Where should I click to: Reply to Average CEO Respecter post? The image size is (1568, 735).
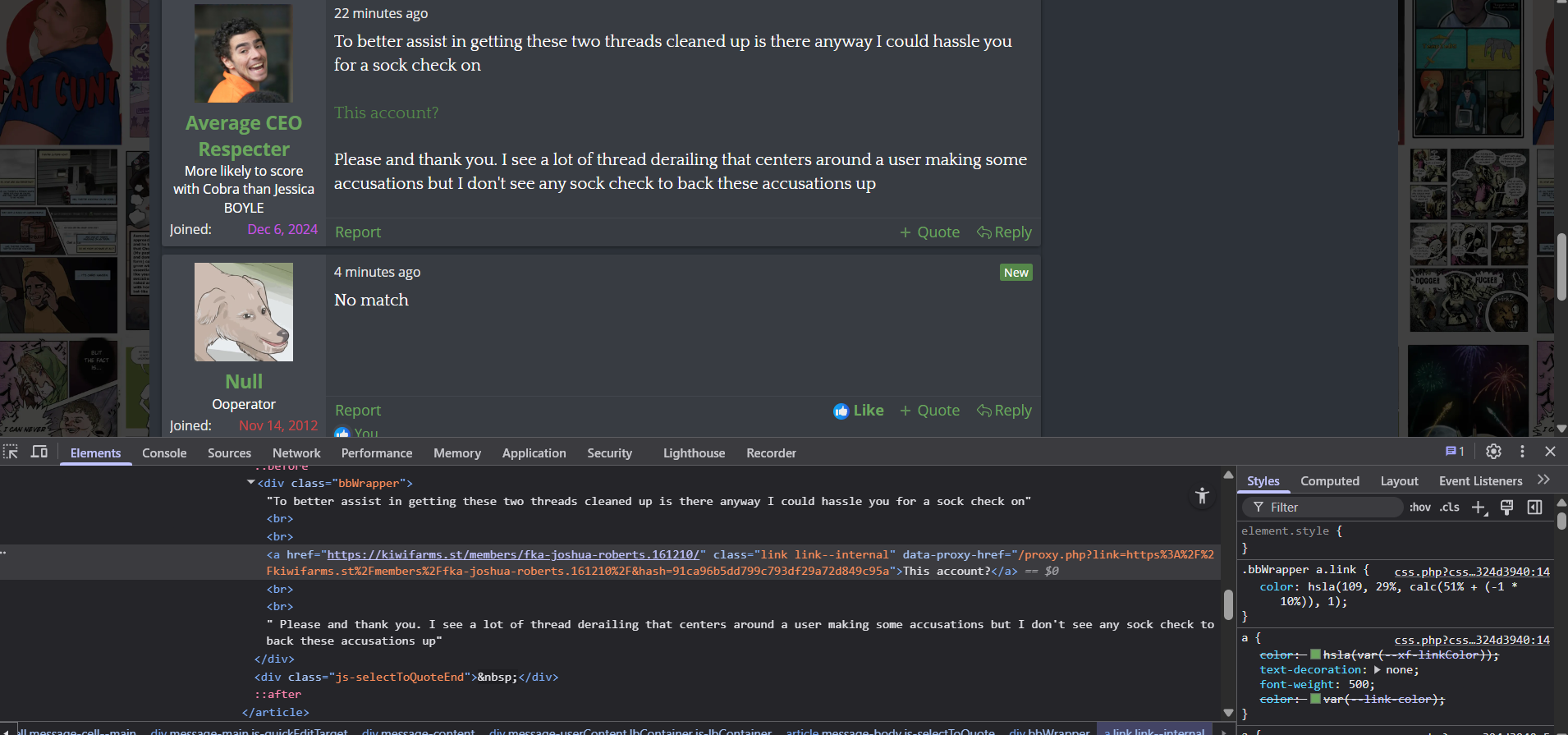[1004, 232]
